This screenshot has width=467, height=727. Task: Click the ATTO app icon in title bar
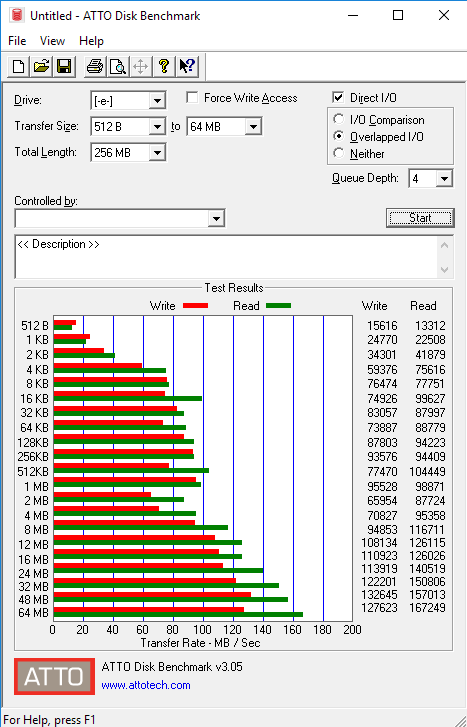coord(18,15)
